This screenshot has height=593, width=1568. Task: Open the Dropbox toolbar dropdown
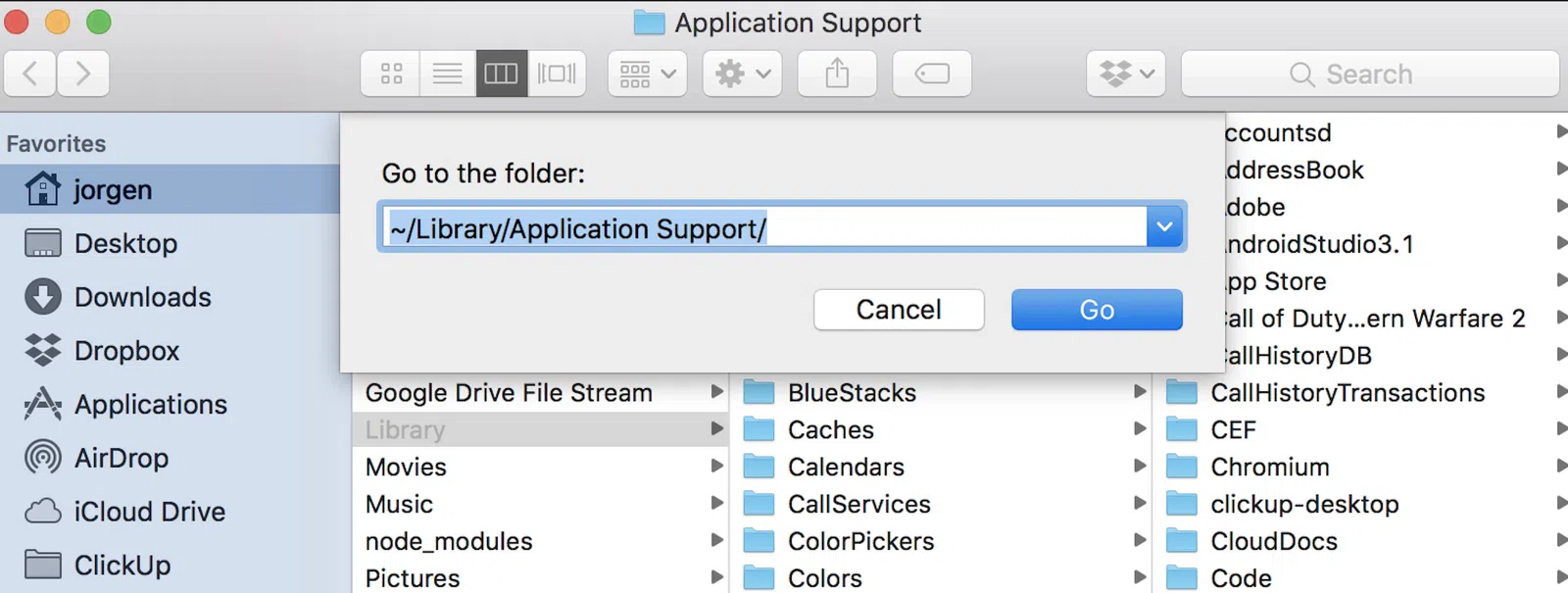pyautogui.click(x=1126, y=74)
